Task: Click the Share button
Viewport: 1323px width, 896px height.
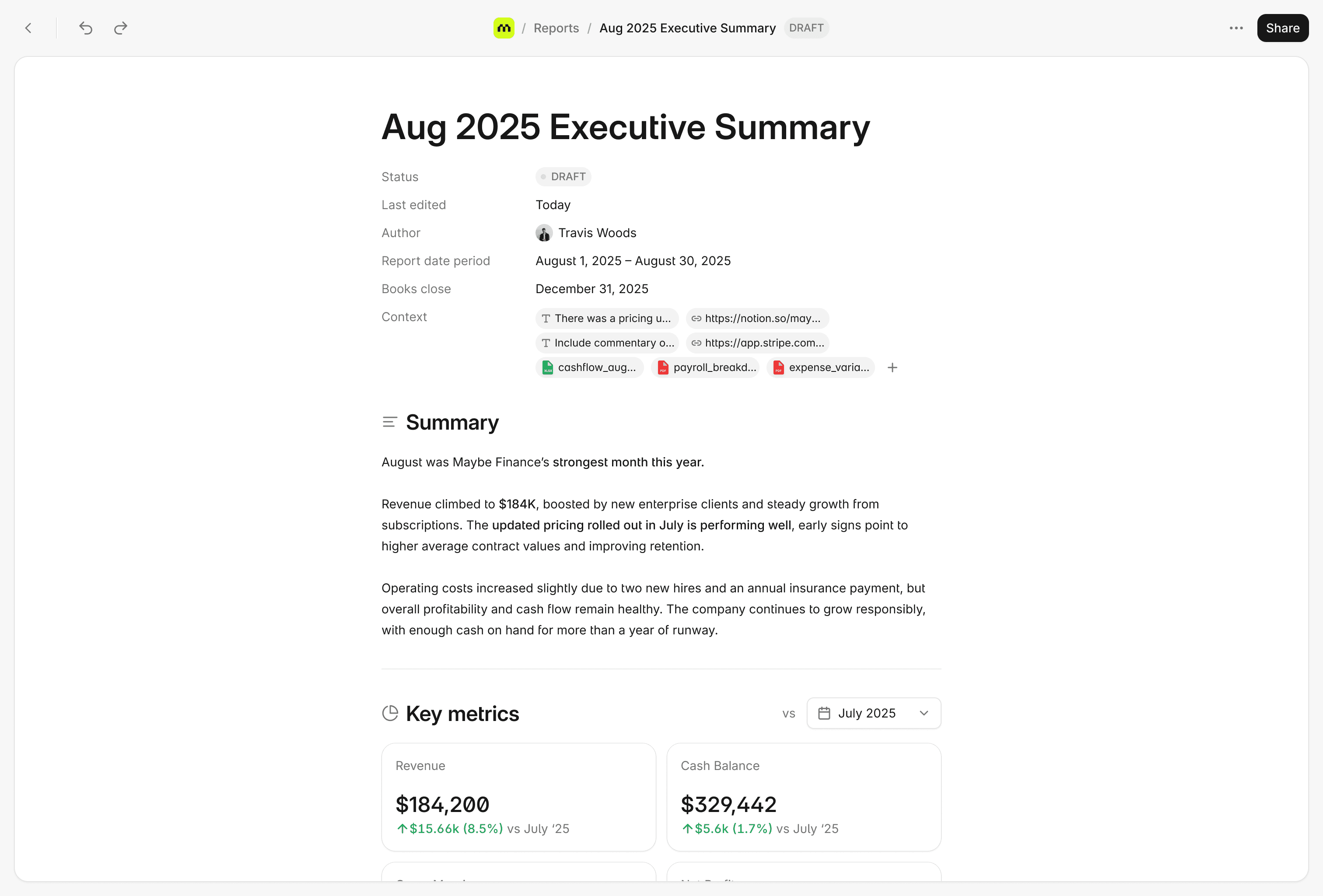Action: point(1282,28)
